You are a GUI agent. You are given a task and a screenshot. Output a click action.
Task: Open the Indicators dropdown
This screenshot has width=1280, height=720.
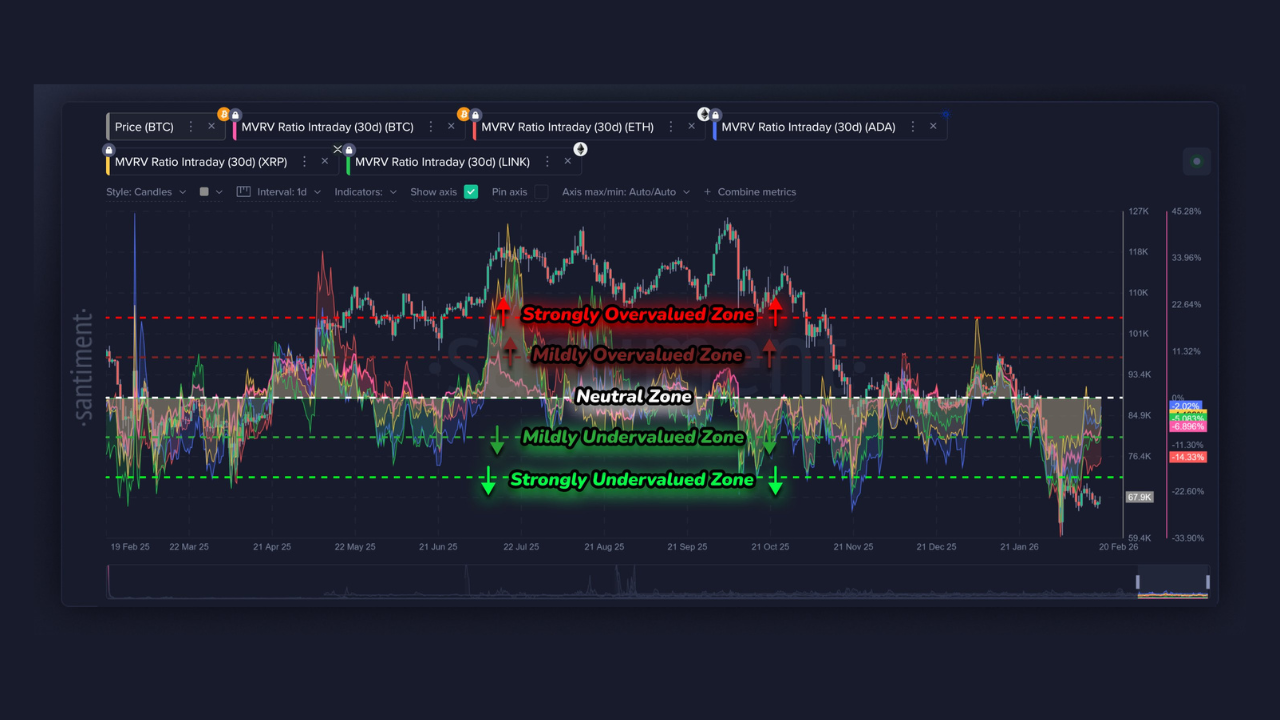[365, 192]
